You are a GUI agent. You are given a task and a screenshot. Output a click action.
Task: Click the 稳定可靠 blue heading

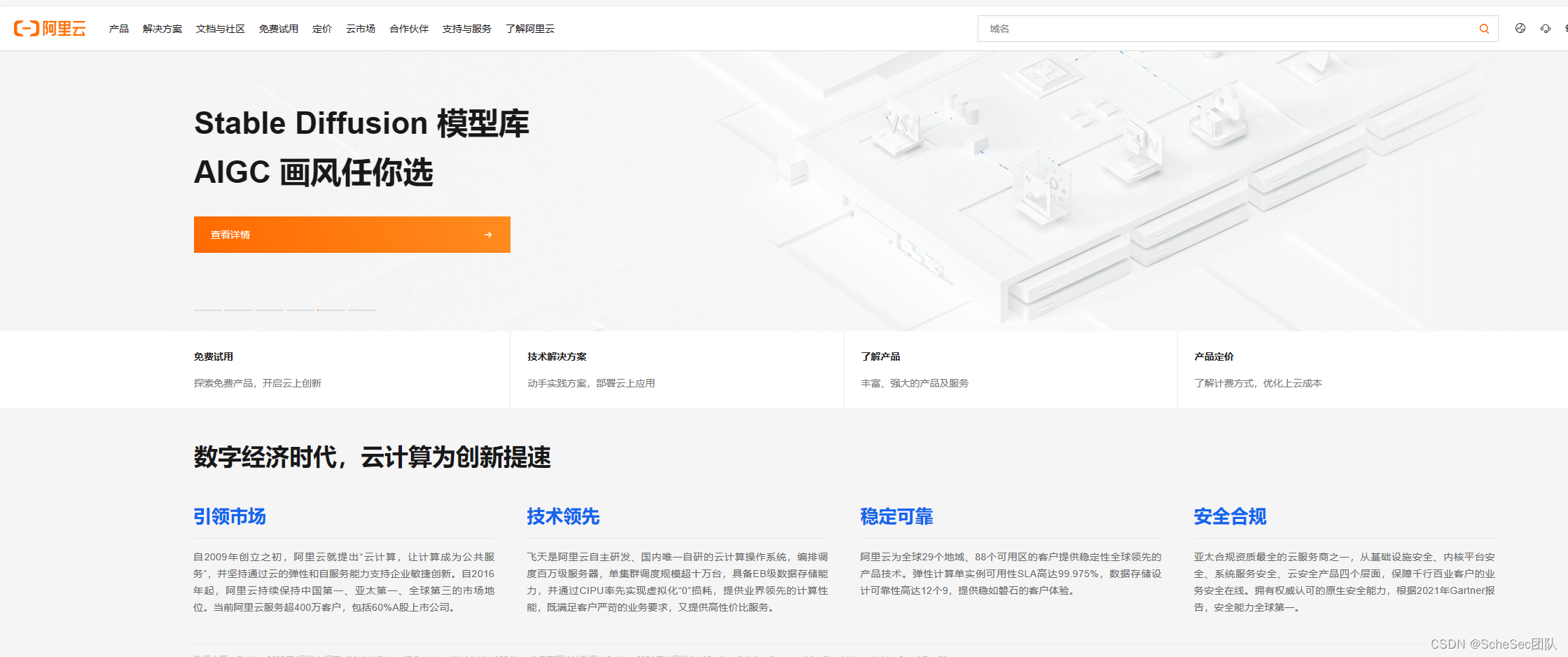click(x=896, y=517)
